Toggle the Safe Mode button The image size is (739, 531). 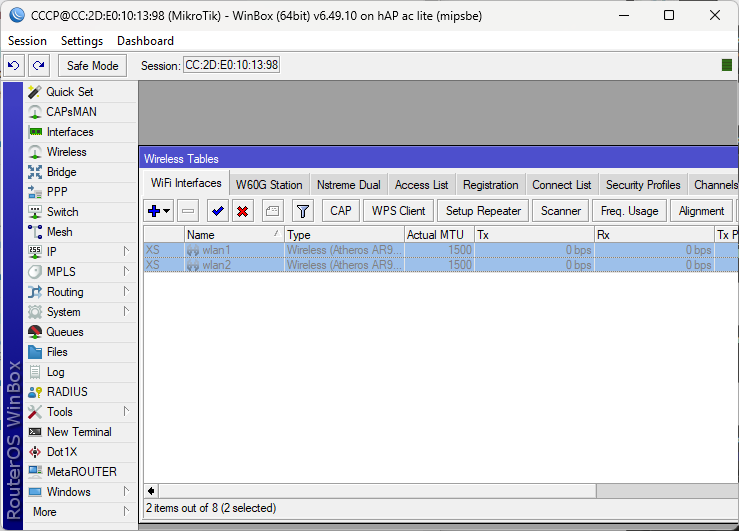(92, 65)
